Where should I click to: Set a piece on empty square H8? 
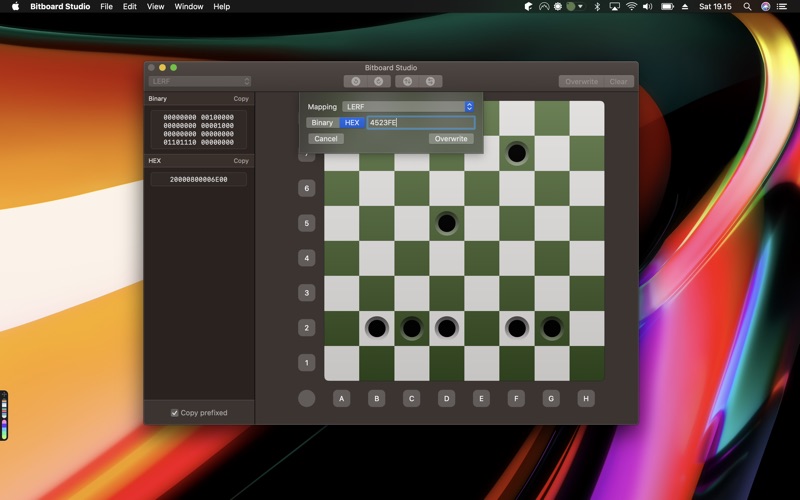[587, 118]
